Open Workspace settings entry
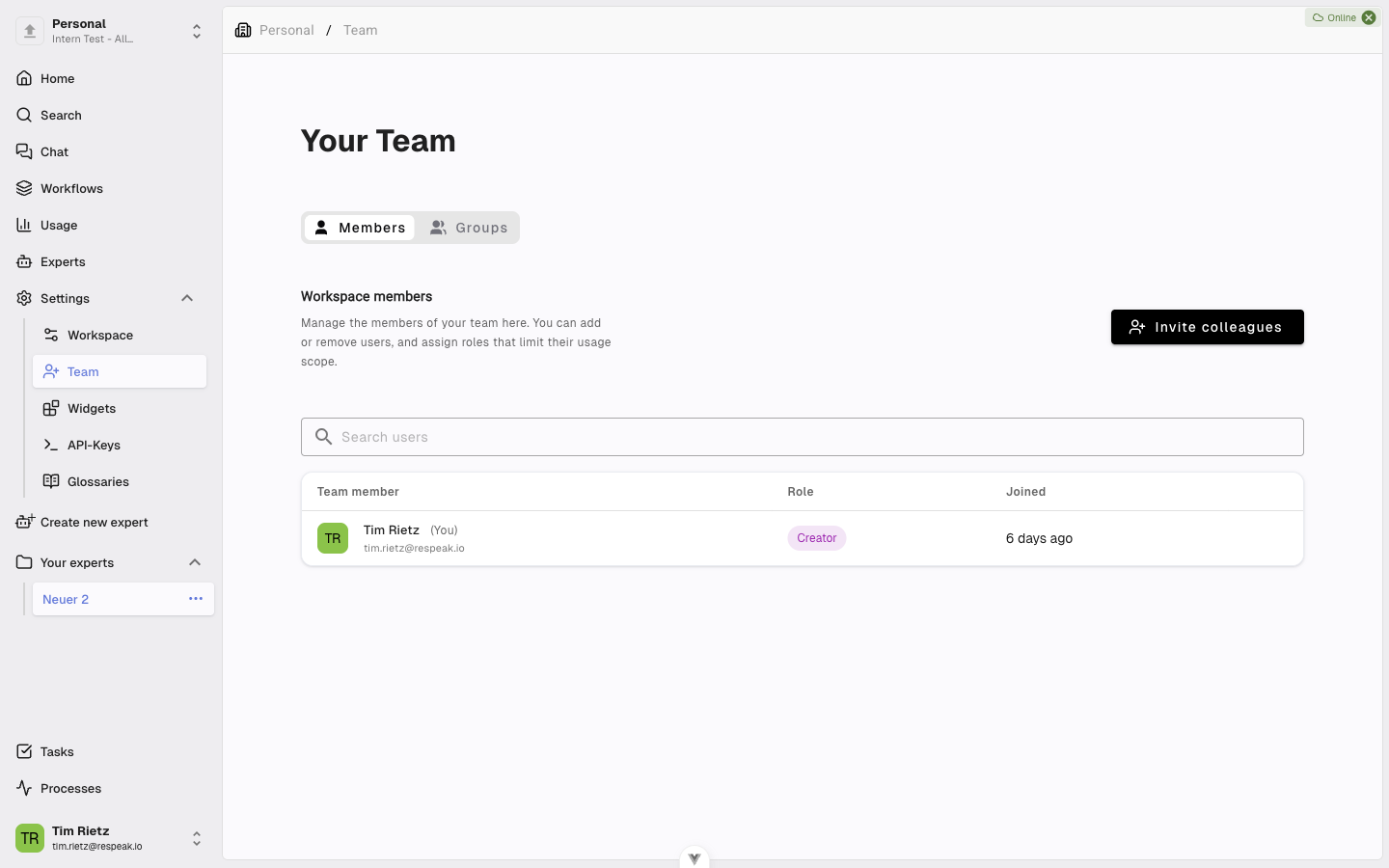The width and height of the screenshot is (1389, 868). click(120, 335)
